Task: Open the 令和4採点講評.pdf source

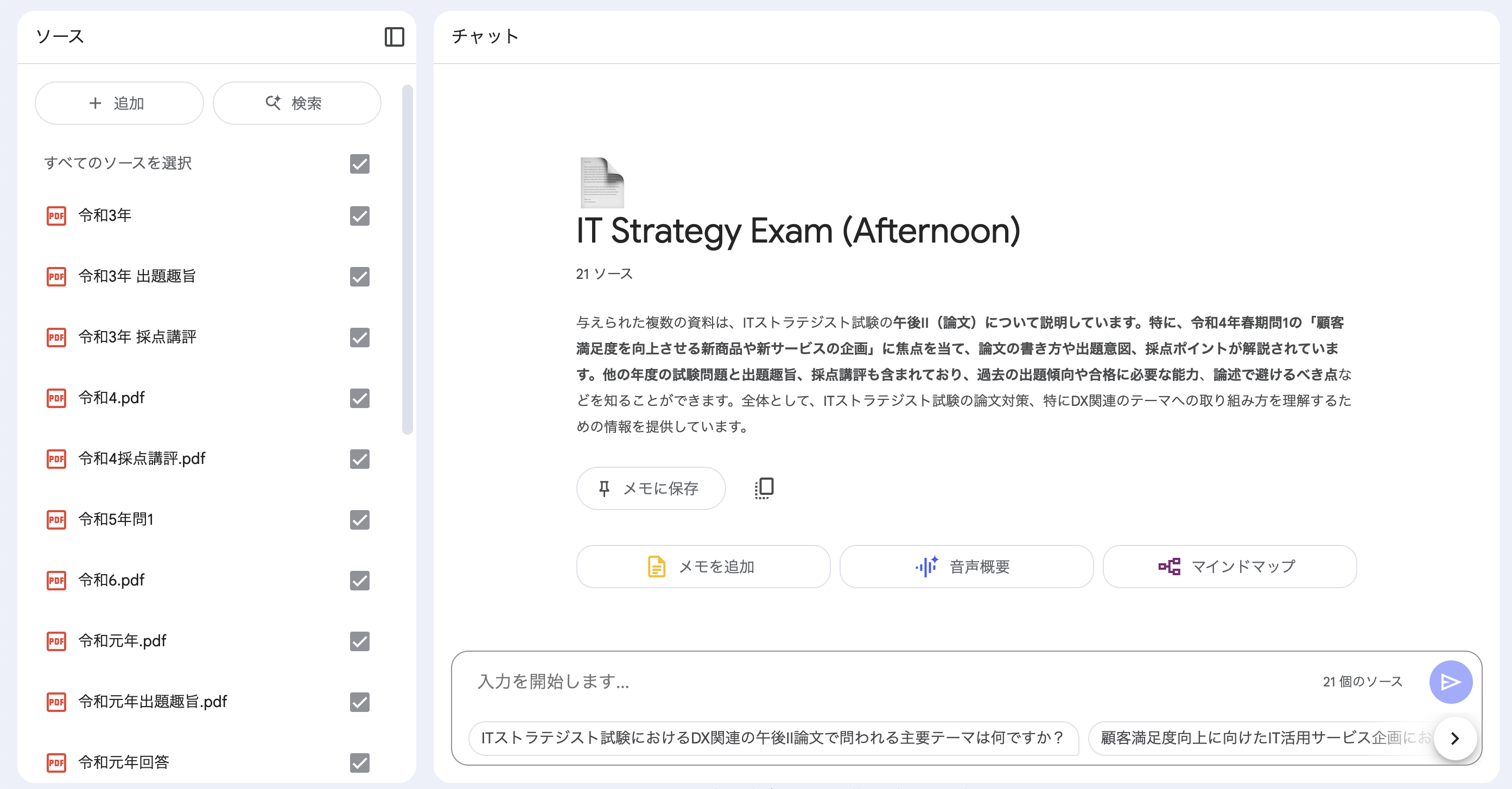Action: tap(142, 459)
